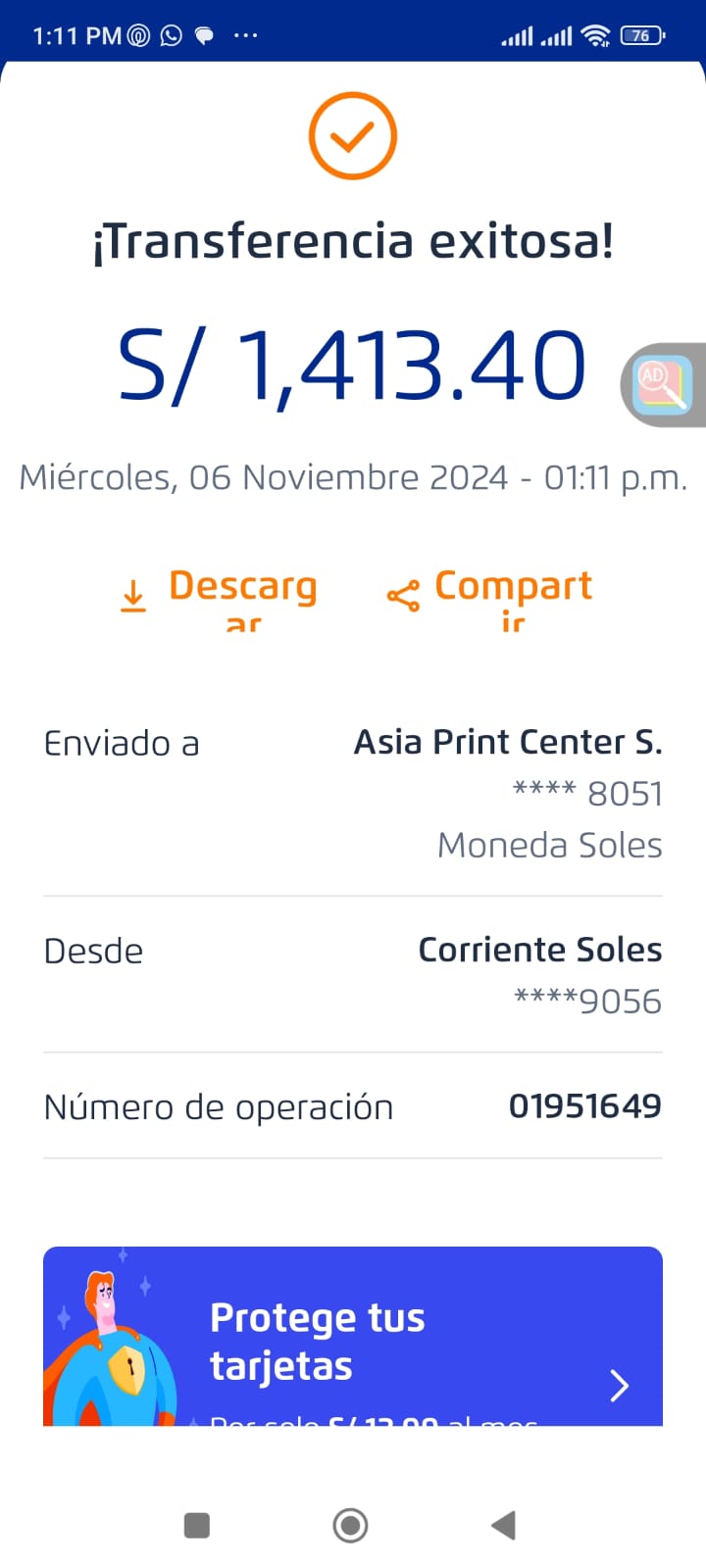Select the operation number 01951649

[x=584, y=1106]
